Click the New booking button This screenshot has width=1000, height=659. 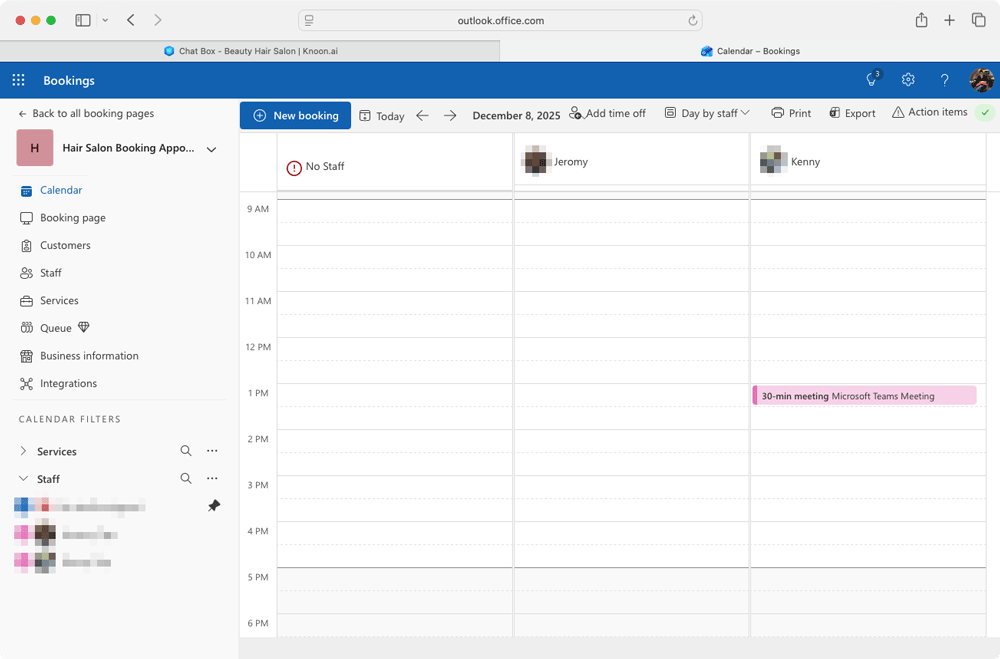295,115
